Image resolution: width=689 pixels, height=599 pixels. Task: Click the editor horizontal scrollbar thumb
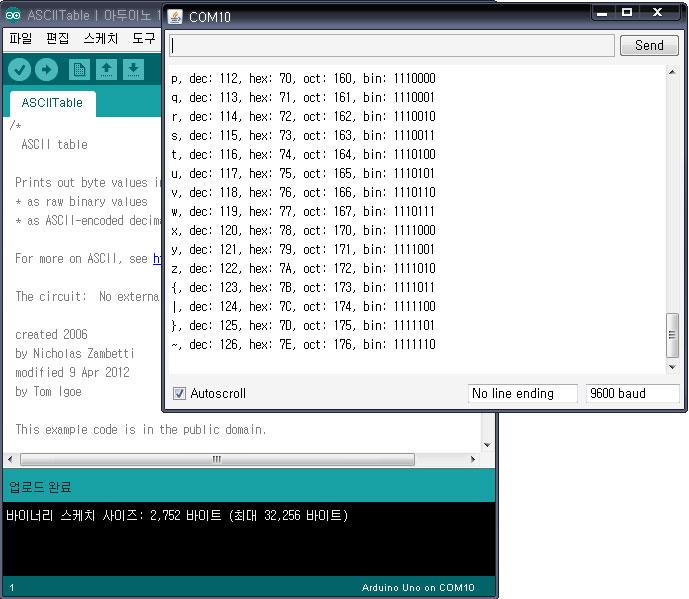[x=217, y=459]
